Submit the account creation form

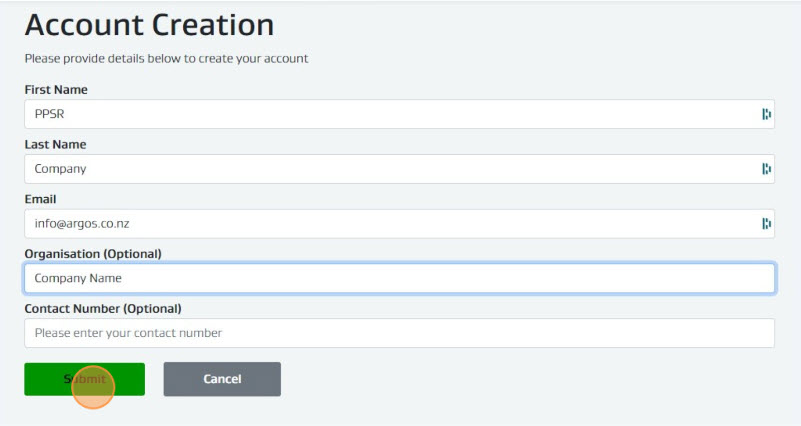pyautogui.click(x=84, y=379)
